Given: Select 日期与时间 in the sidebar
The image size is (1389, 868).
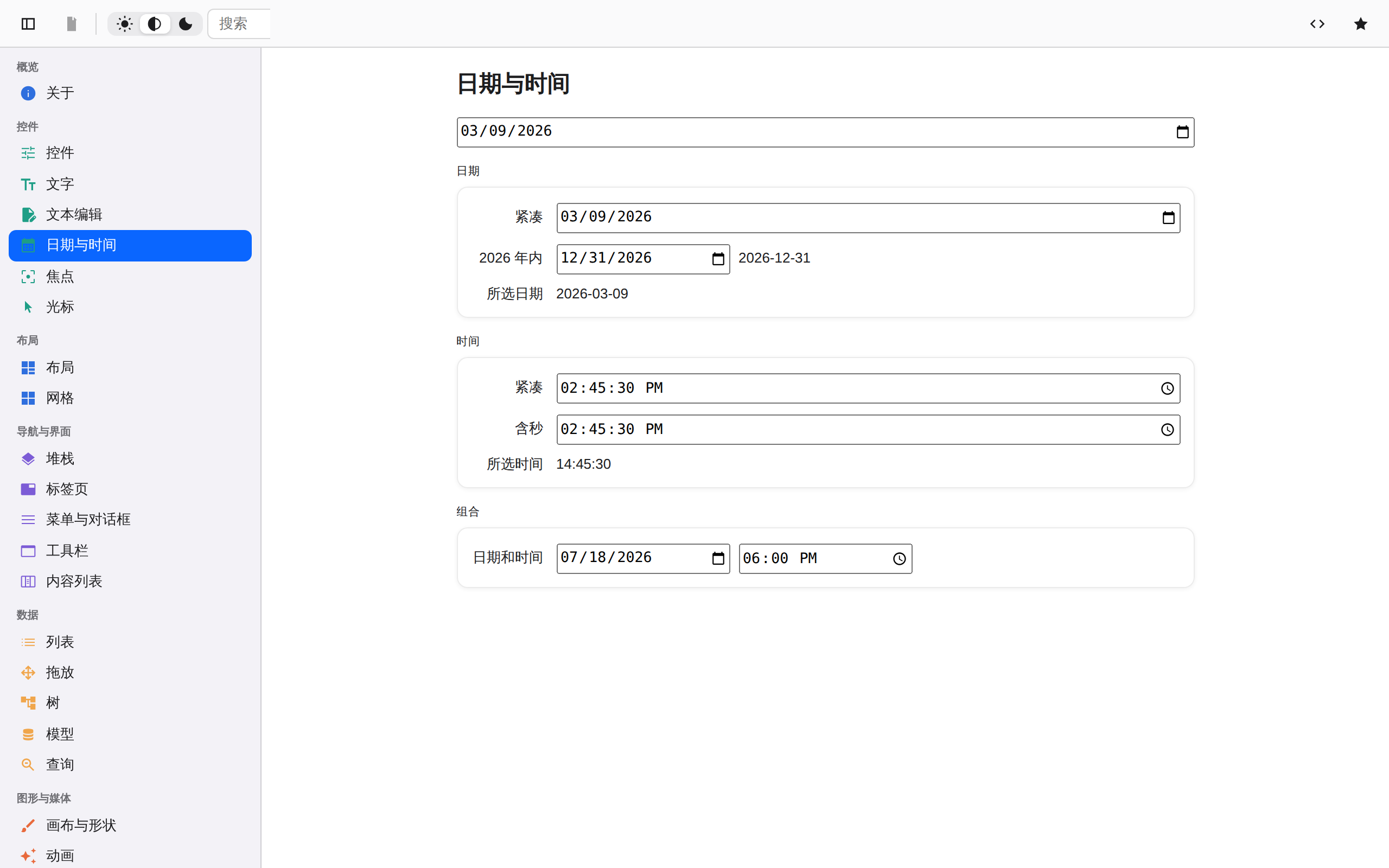Looking at the screenshot, I should (x=130, y=245).
